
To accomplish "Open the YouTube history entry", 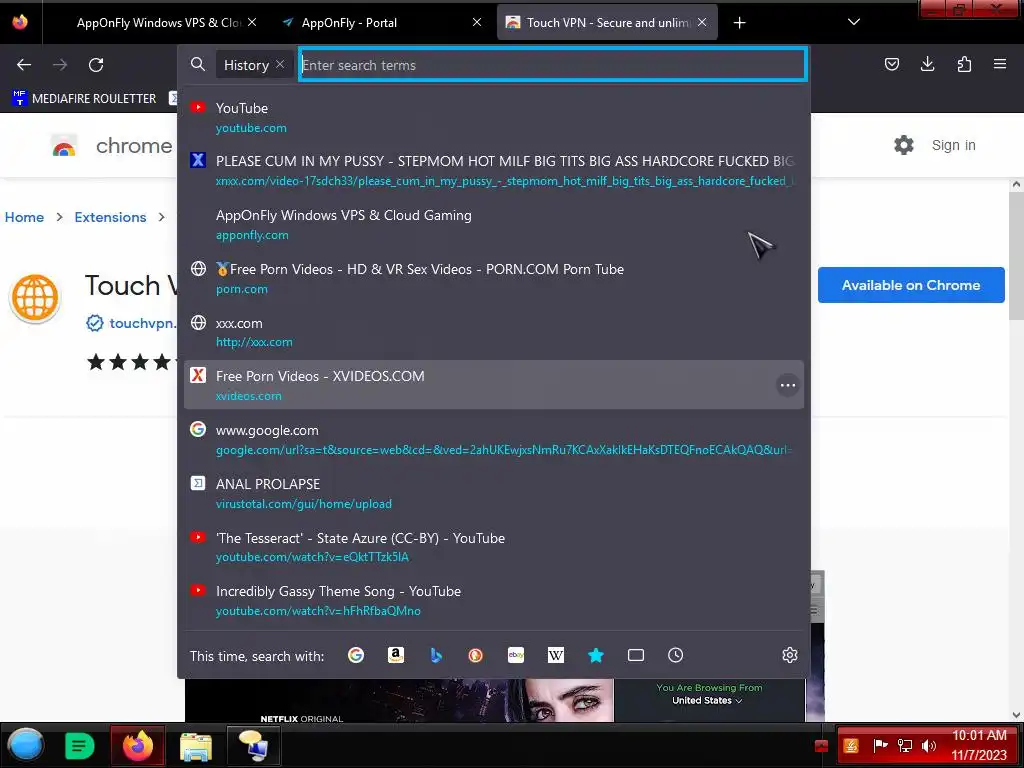I will (x=494, y=118).
